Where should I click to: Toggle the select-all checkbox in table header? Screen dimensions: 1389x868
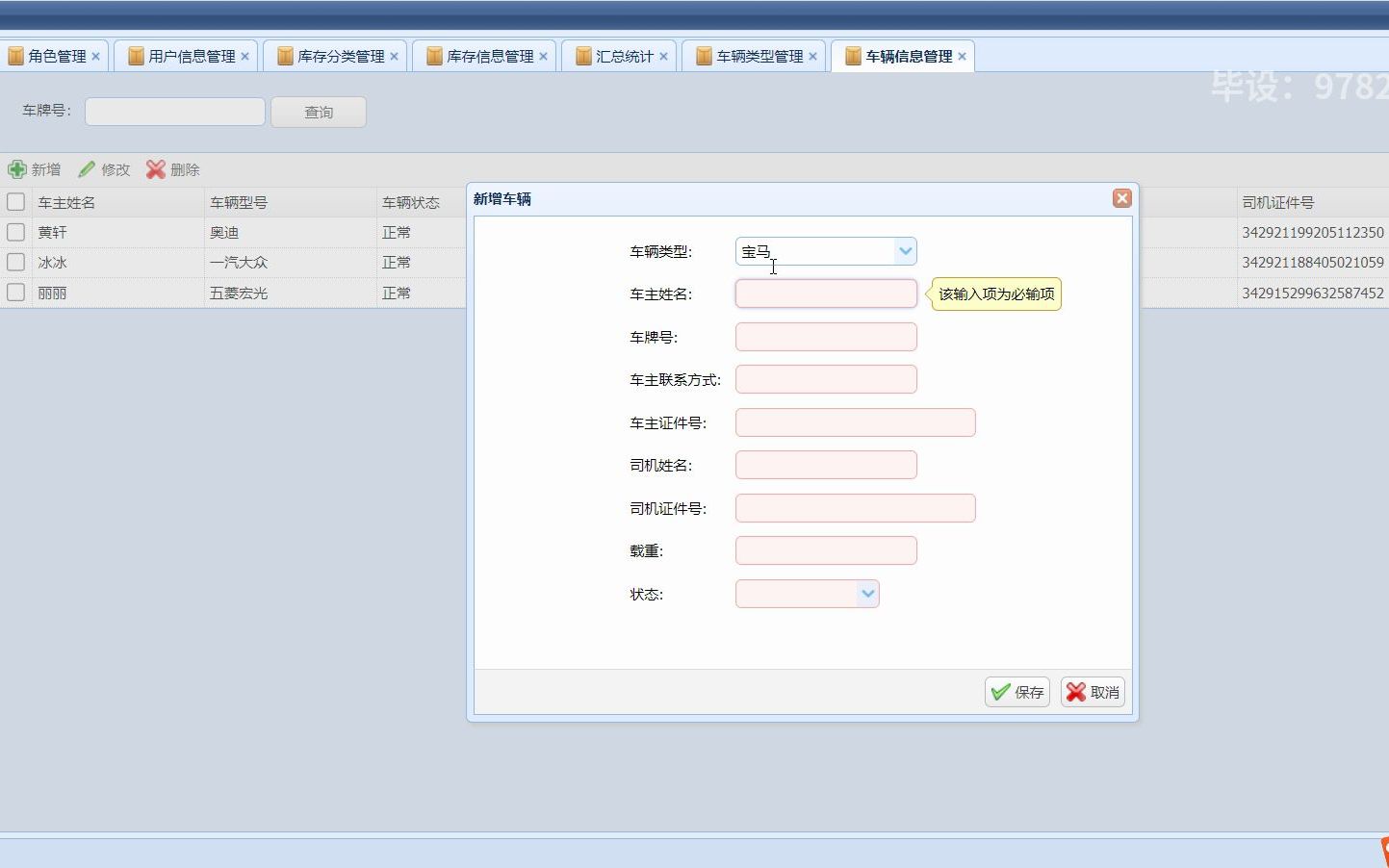click(x=15, y=202)
